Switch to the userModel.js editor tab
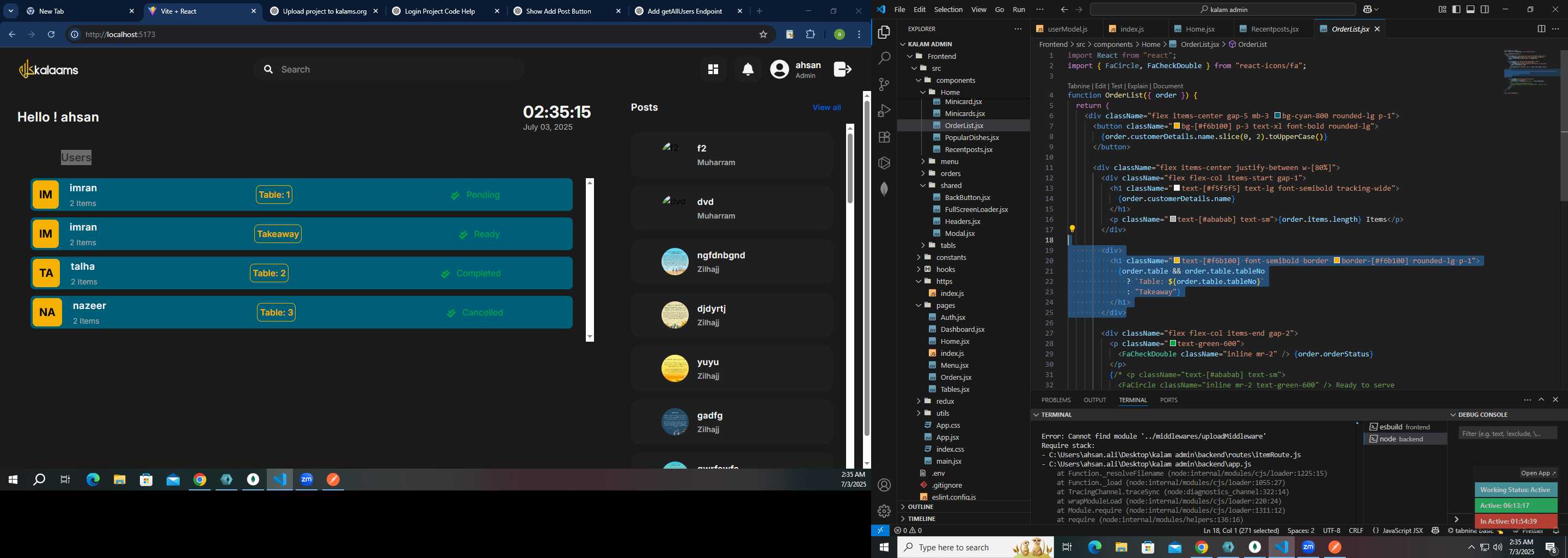 tap(1067, 29)
